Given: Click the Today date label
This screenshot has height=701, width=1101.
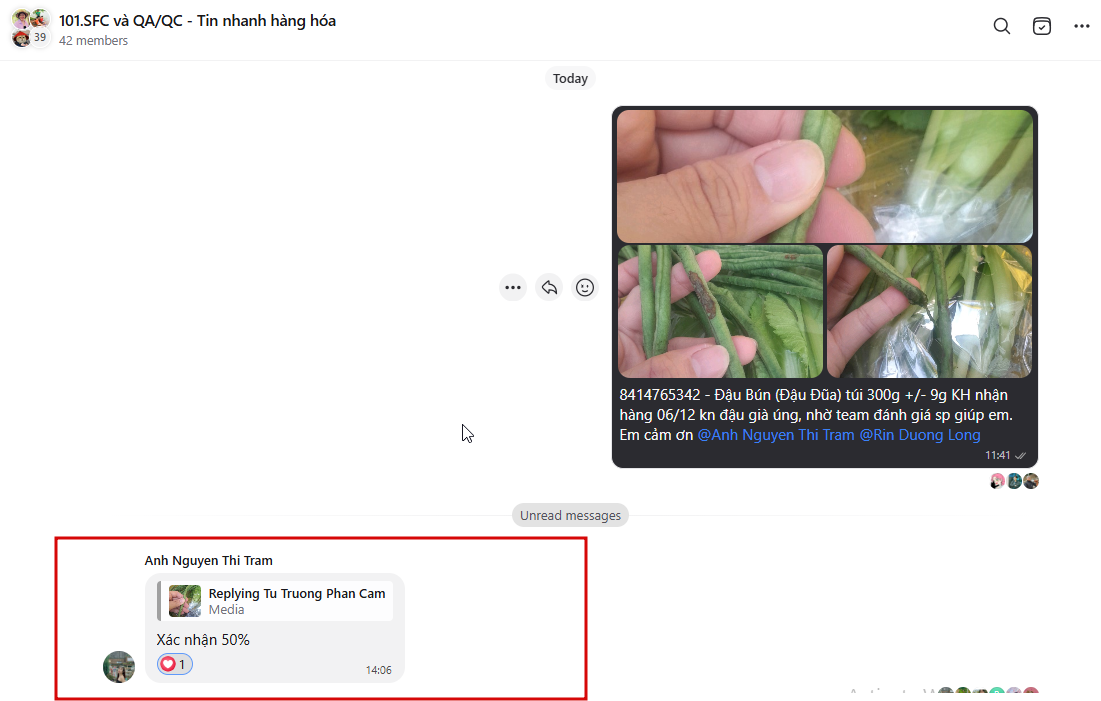Looking at the screenshot, I should click(570, 79).
